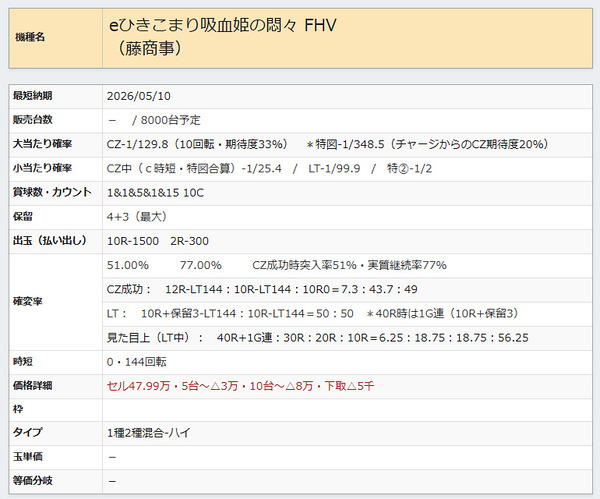
Task: Select the 時短 row label
Action: (23, 361)
